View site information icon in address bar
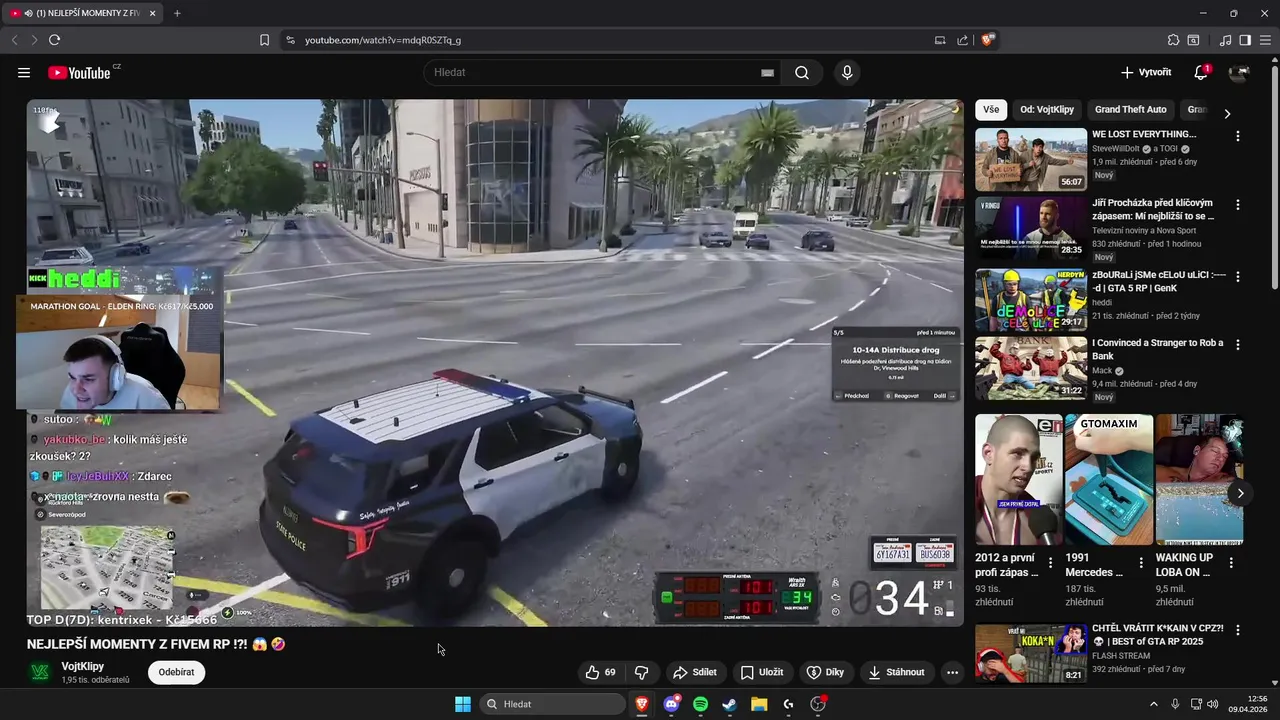Viewport: 1280px width, 720px height. (x=290, y=40)
